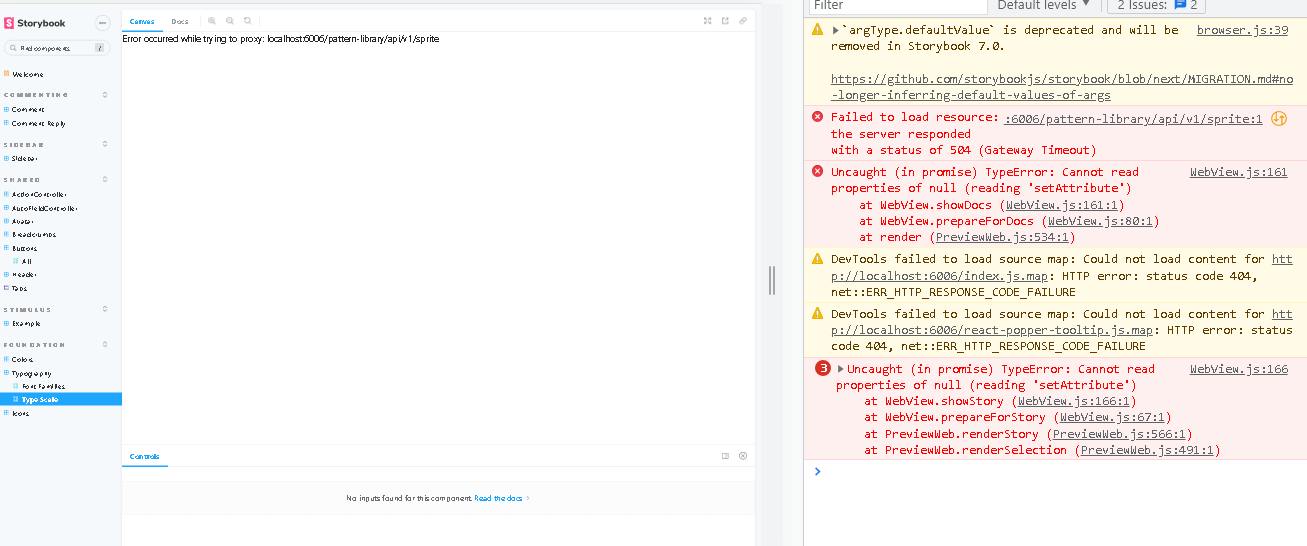Open the Tabs component

[19, 288]
